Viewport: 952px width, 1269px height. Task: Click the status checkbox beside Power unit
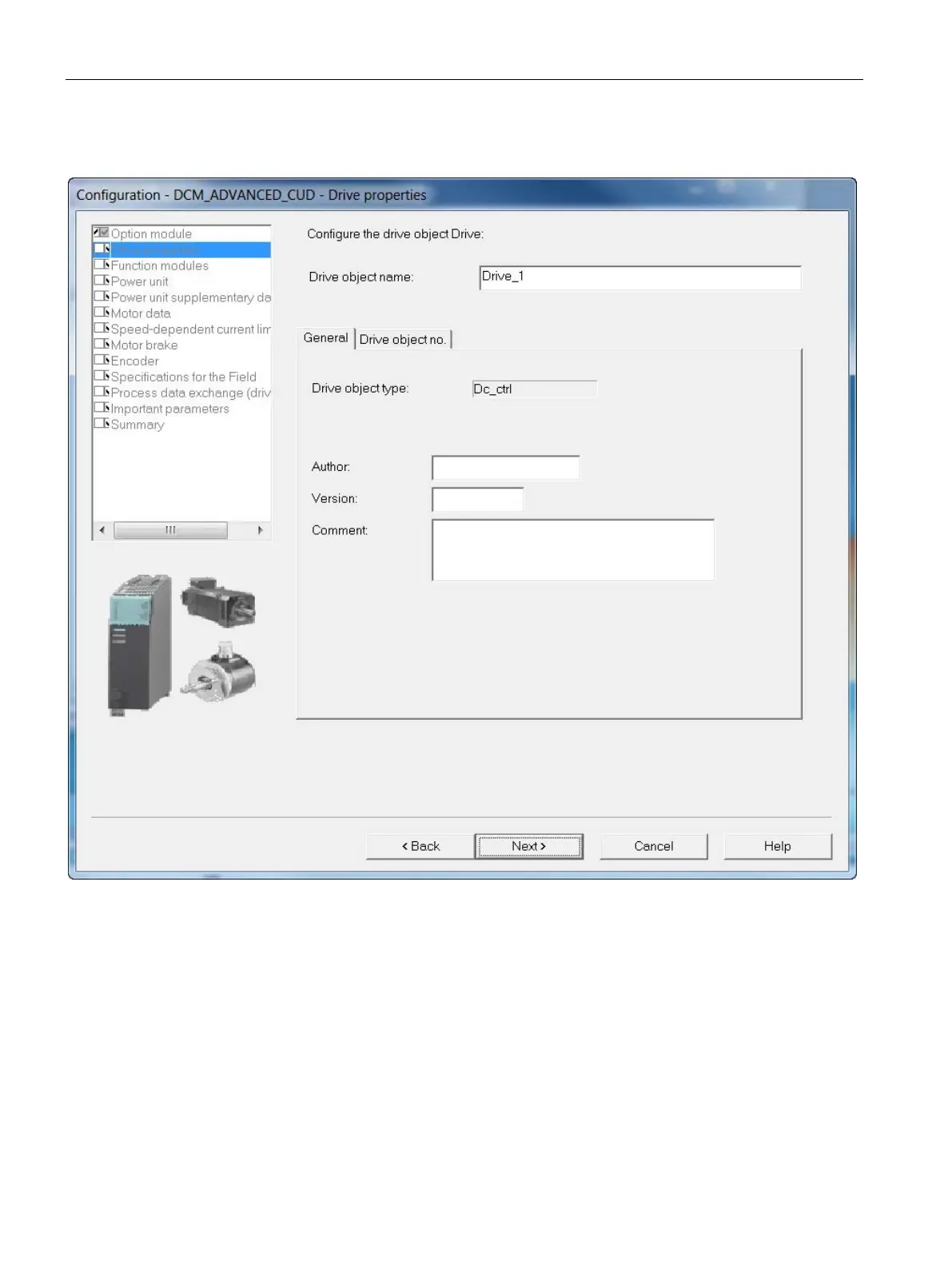point(102,281)
